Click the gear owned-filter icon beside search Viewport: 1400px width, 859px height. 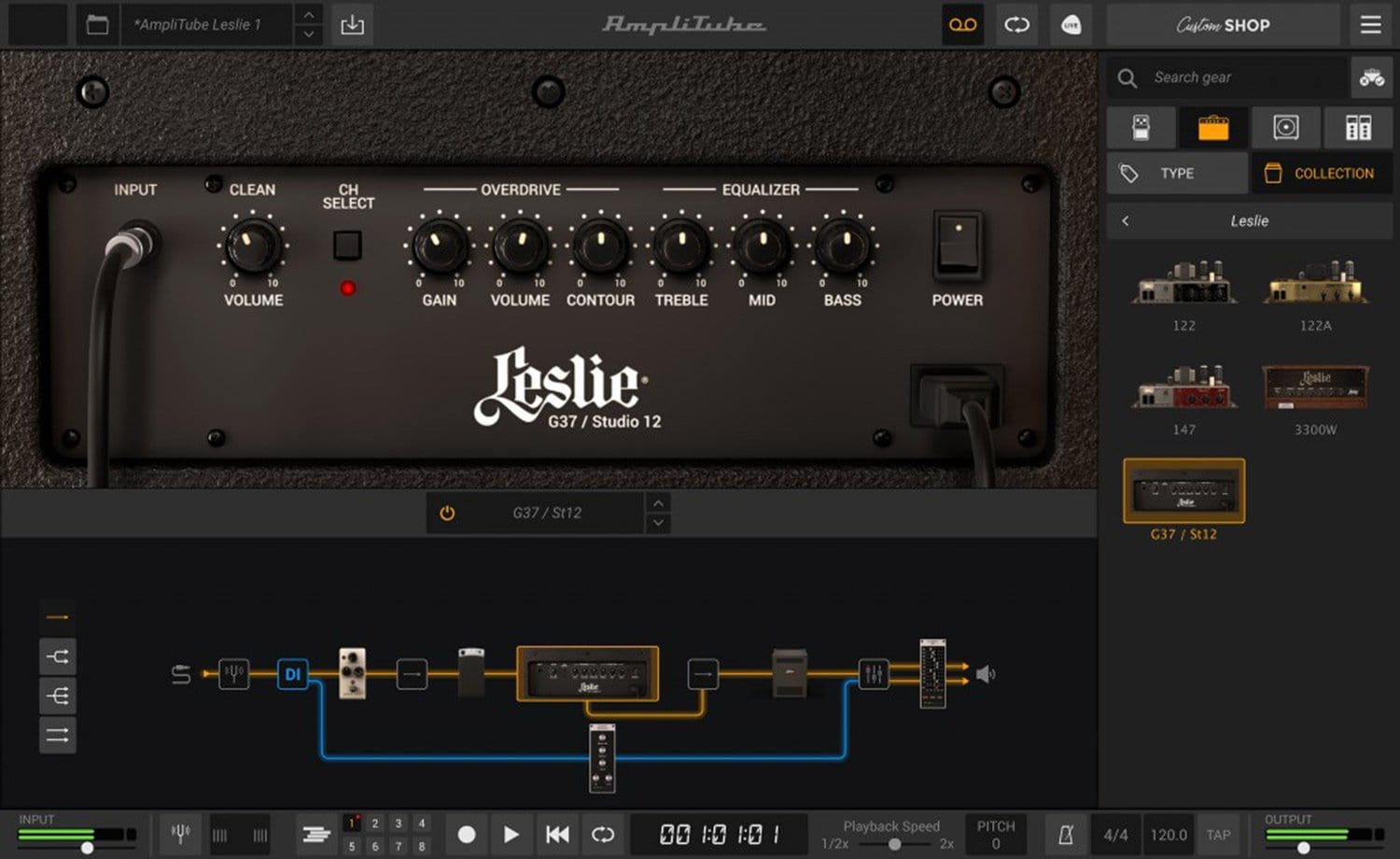[x=1371, y=77]
